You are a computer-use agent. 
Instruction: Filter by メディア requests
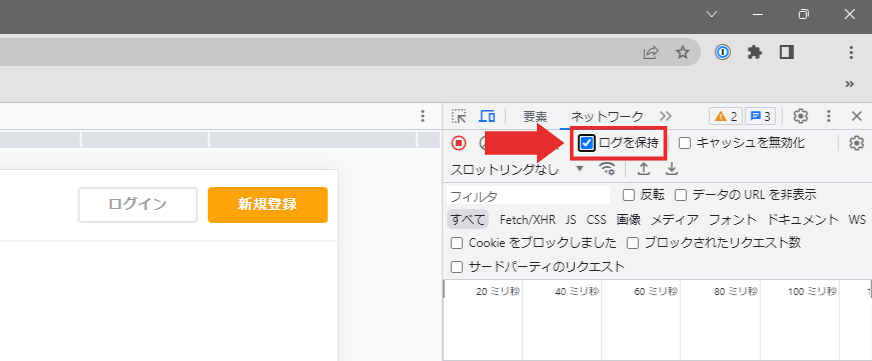point(675,220)
